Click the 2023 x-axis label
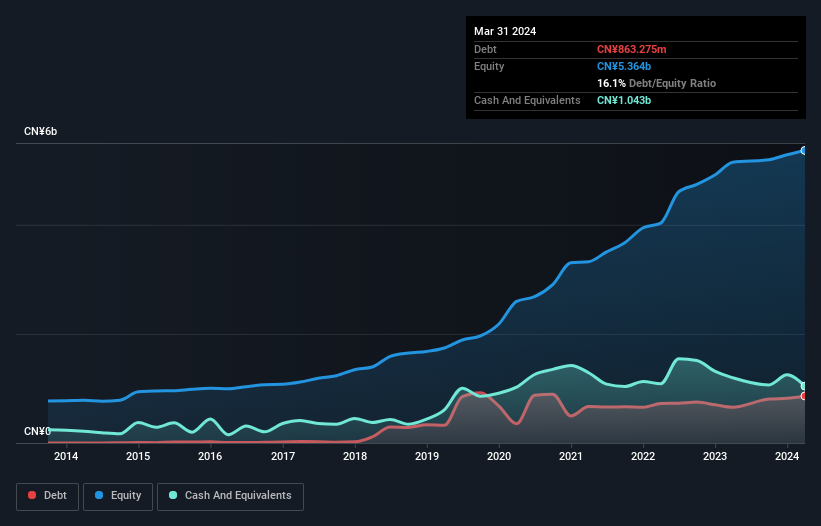 pos(715,456)
